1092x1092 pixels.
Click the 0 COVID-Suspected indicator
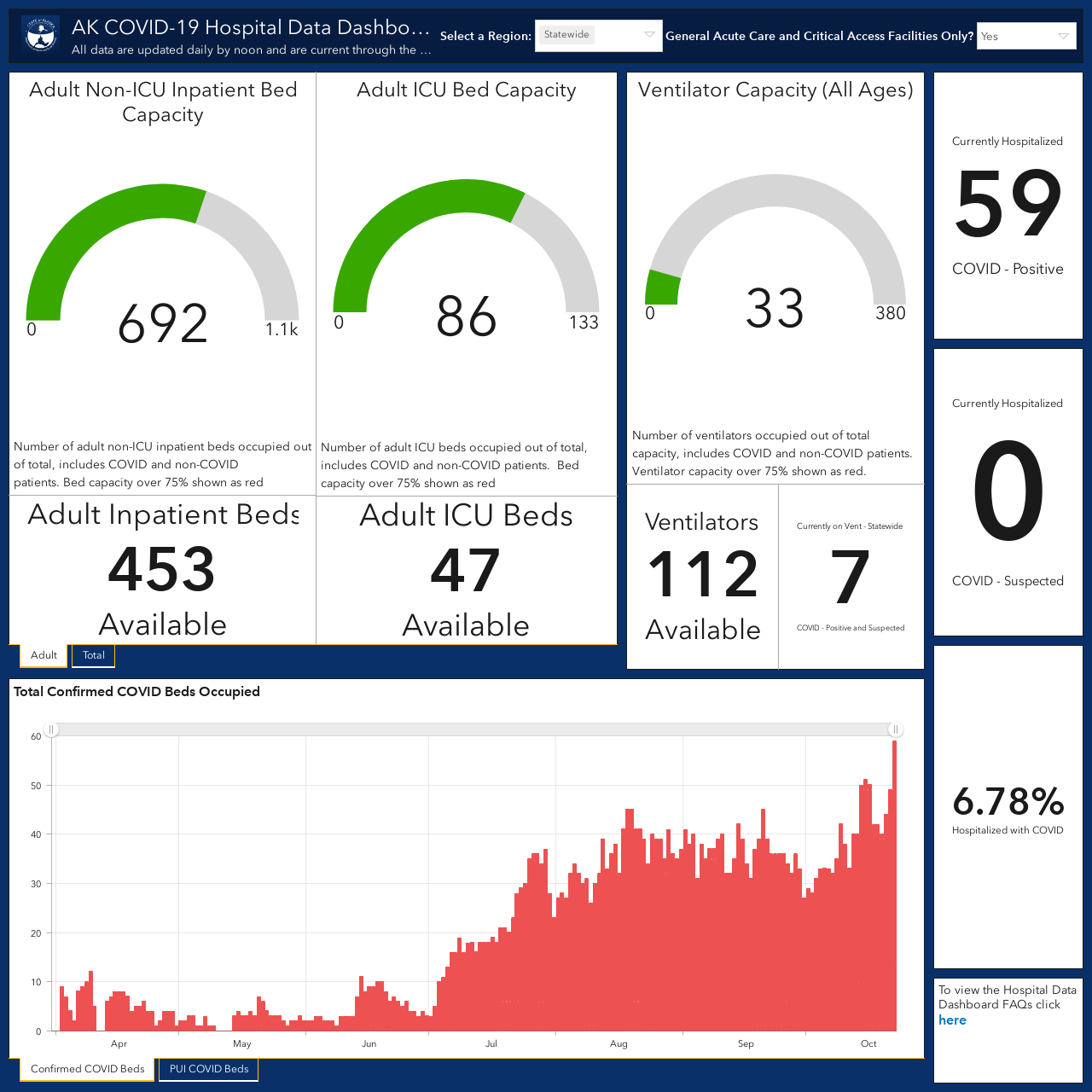point(1008,492)
